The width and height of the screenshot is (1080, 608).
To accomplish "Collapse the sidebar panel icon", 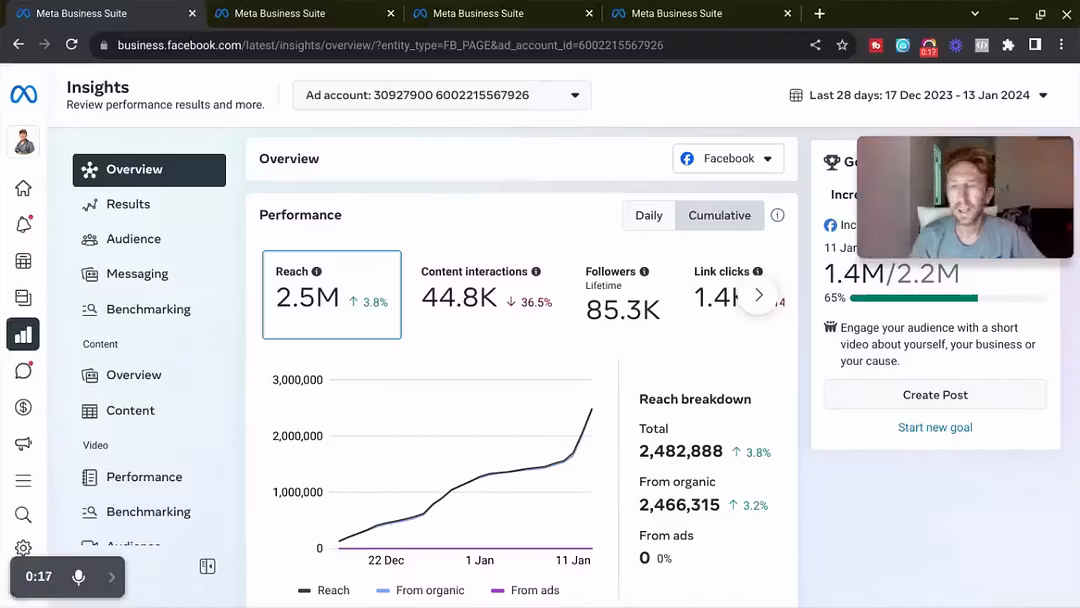I will pyautogui.click(x=207, y=566).
